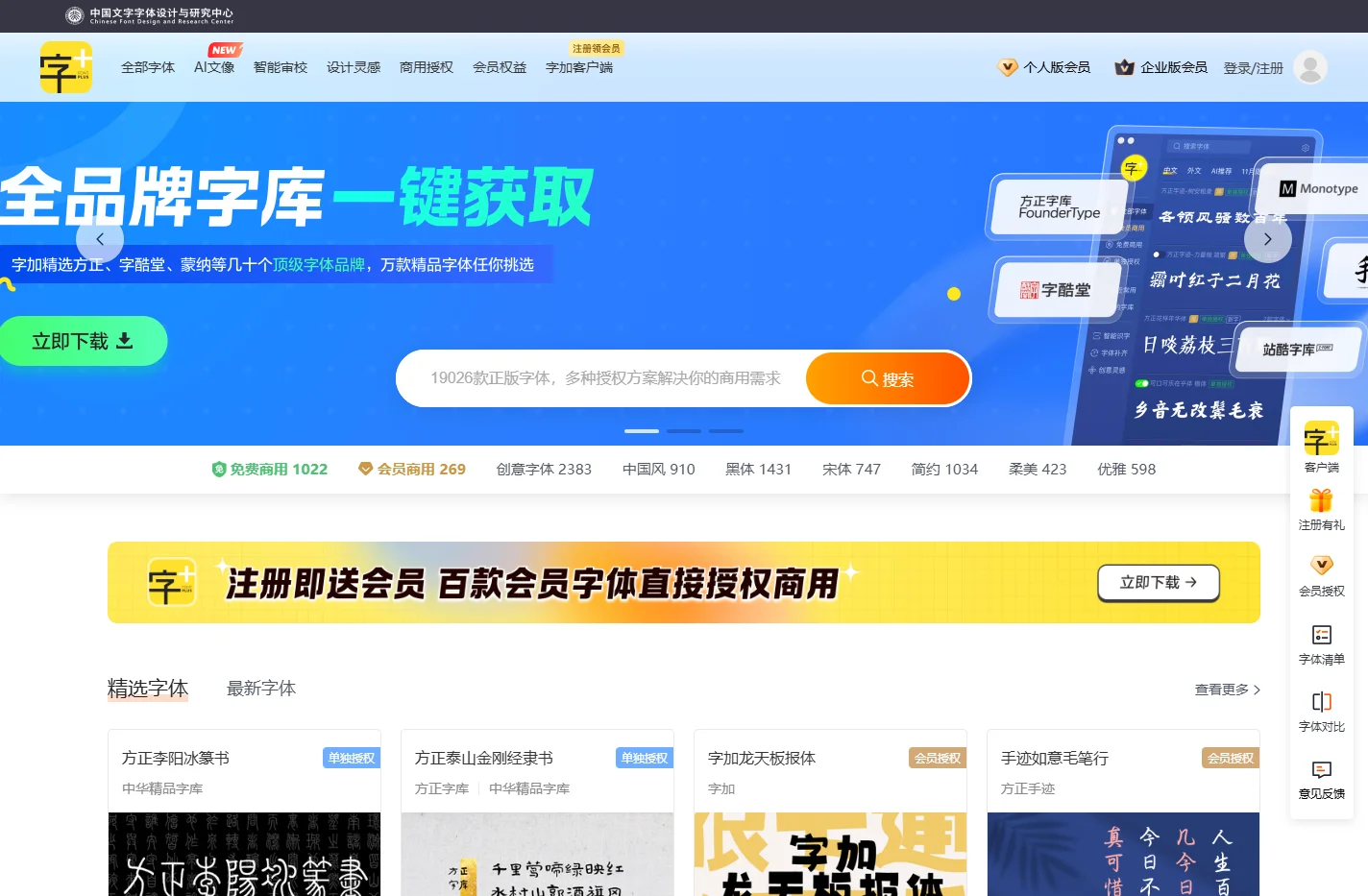Click 方正手迹 foundry label
The height and width of the screenshot is (896, 1368).
point(1028,788)
